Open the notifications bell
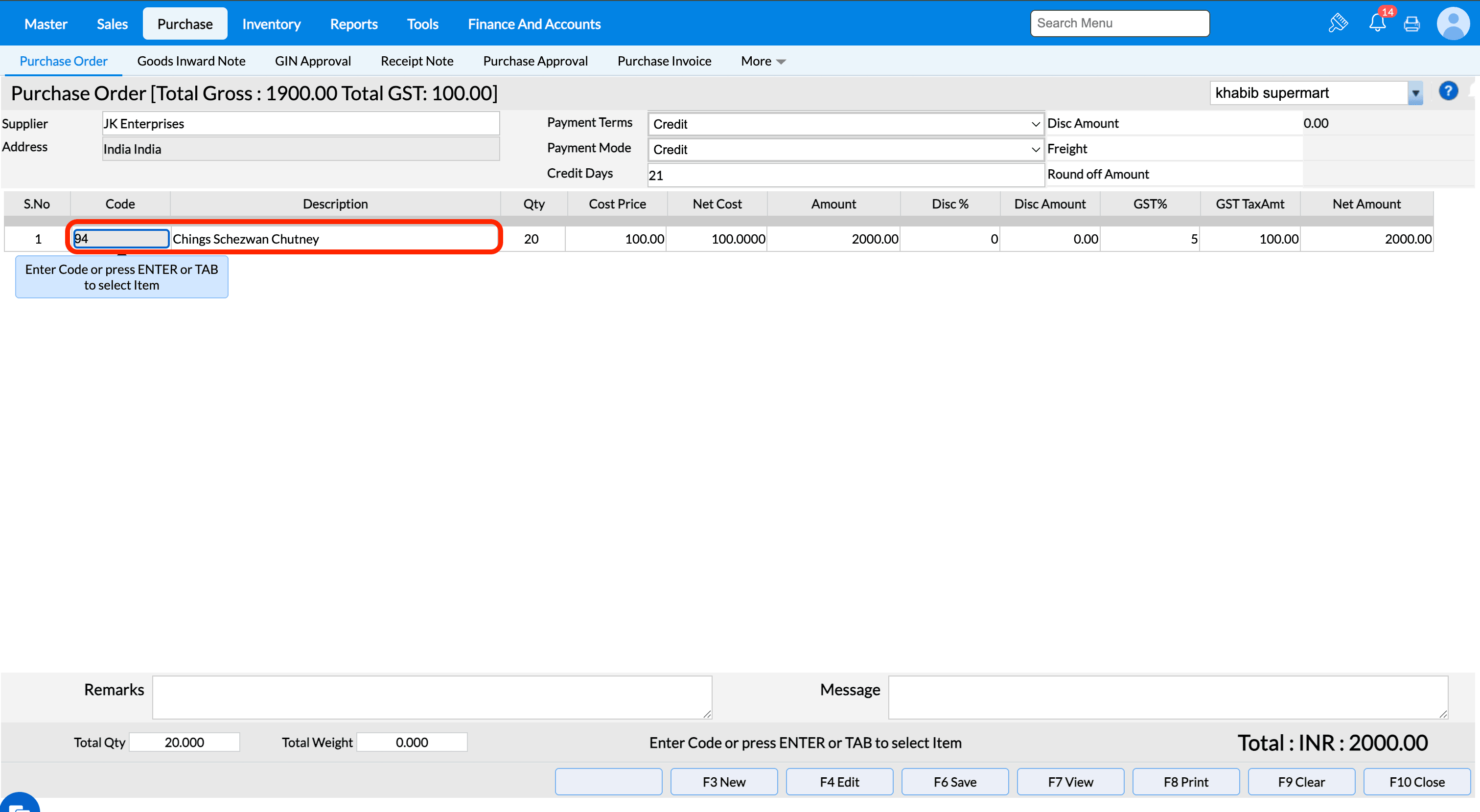Image resolution: width=1480 pixels, height=812 pixels. coord(1377,23)
